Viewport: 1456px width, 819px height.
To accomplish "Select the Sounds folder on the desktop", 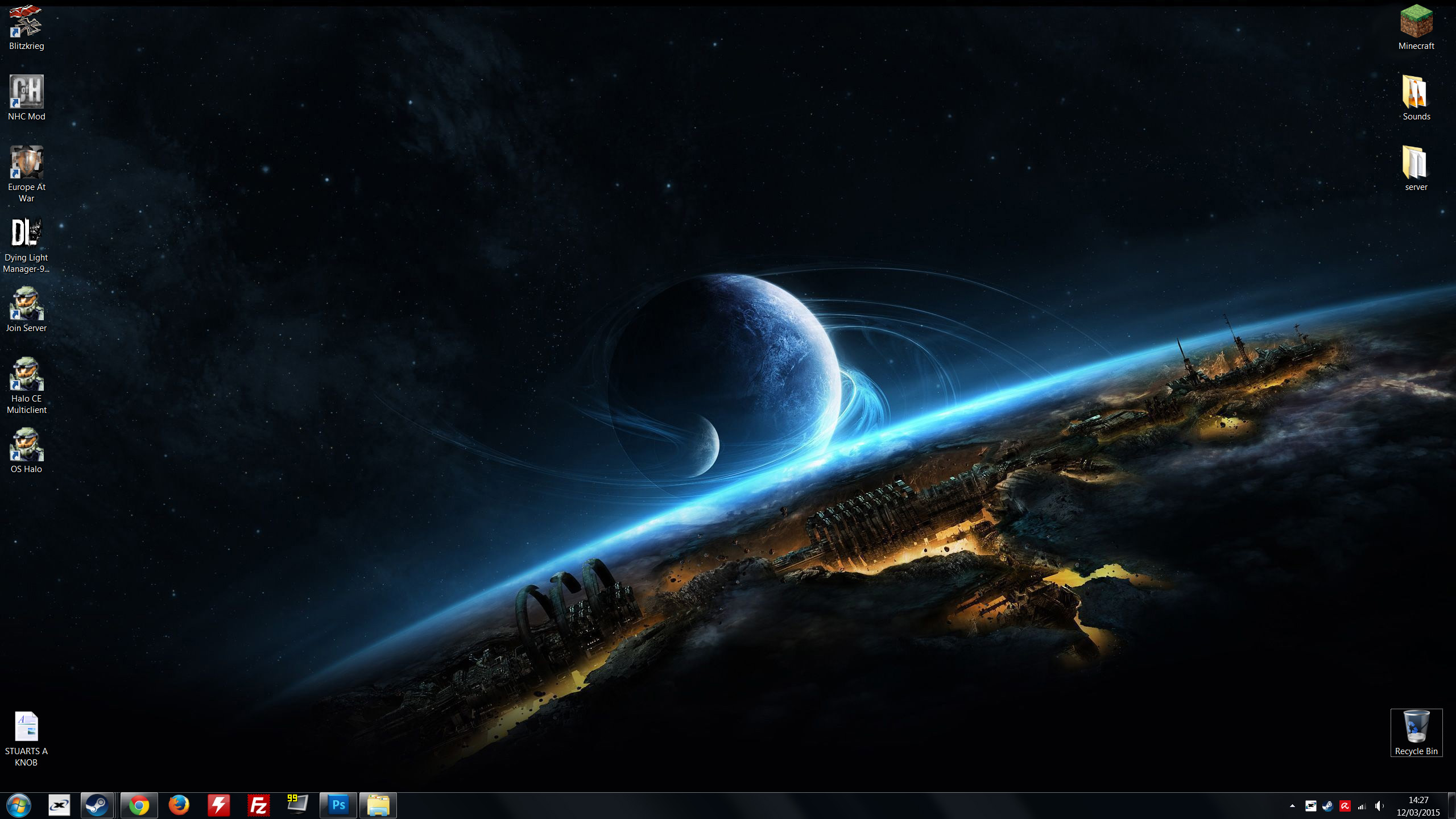I will [x=1416, y=98].
